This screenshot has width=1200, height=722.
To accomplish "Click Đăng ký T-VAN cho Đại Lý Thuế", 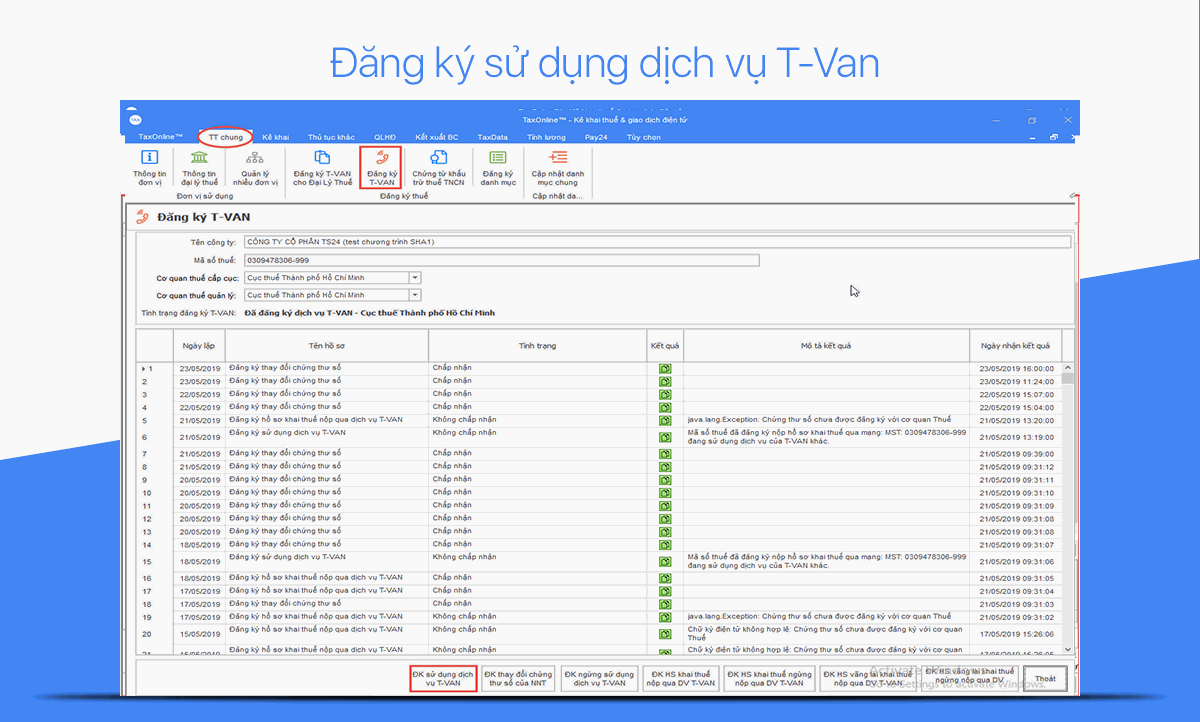I will [322, 166].
